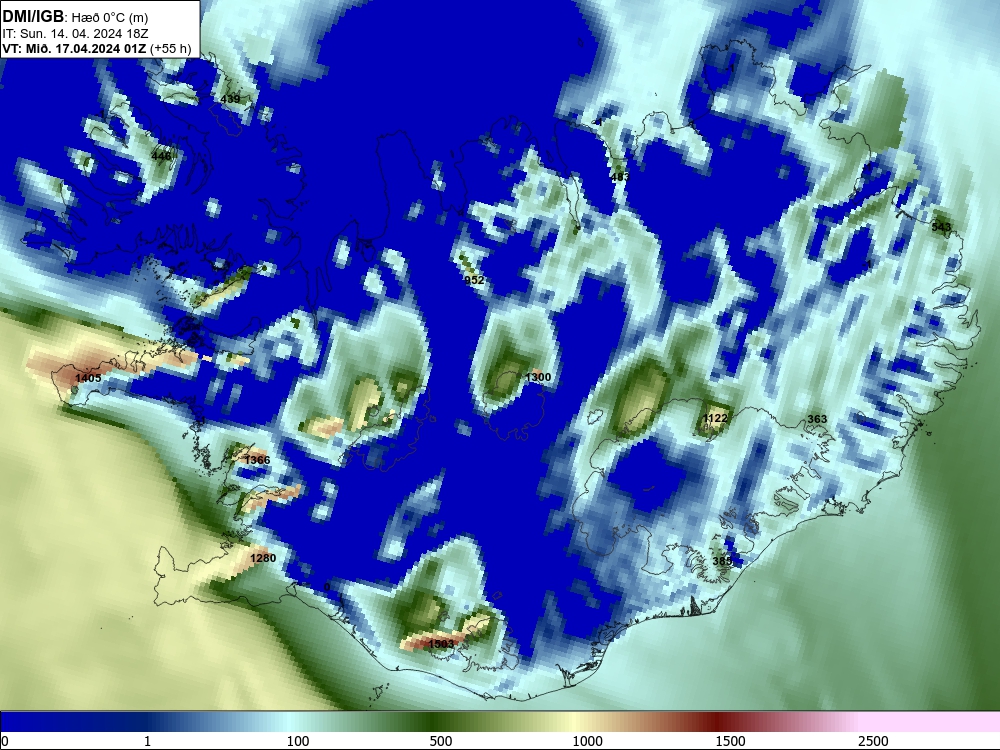Viewport: 1000px width, 750px height.
Task: Click the 952 height label on the map
Action: point(474,280)
